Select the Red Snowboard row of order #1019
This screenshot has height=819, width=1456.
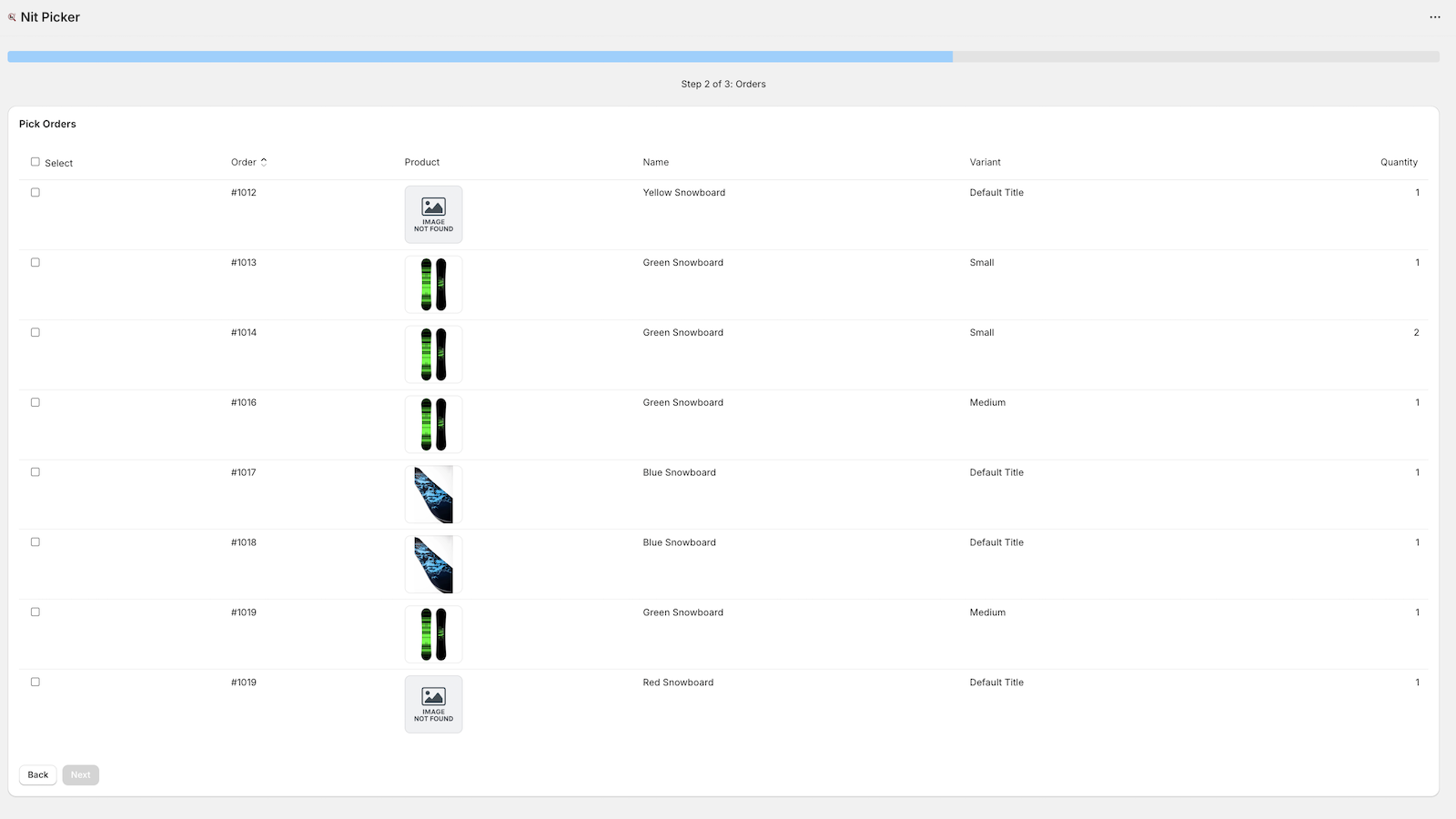[x=35, y=682]
